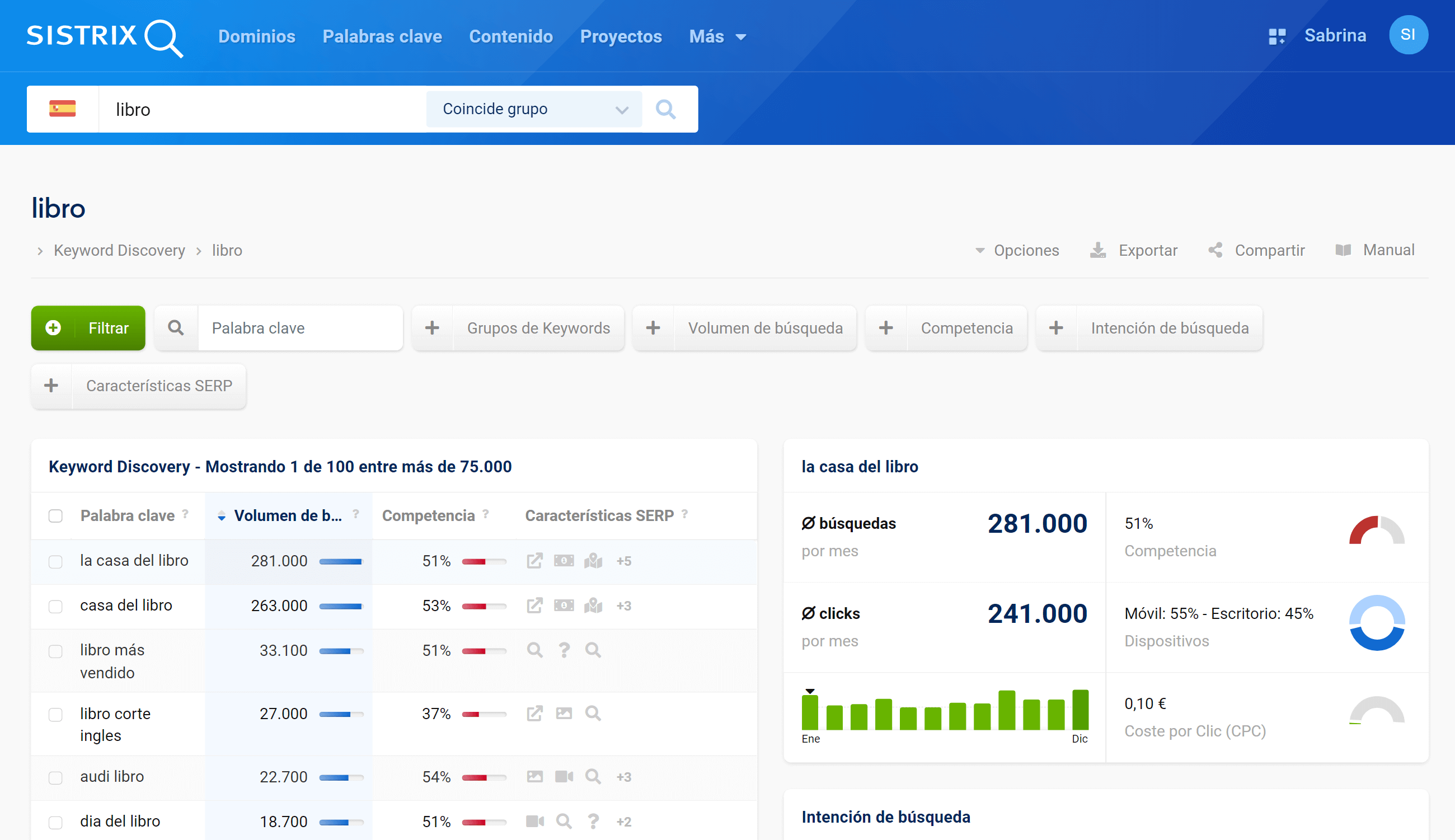The width and height of the screenshot is (1455, 840).
Task: Expand the Opciones dropdown
Action: click(x=1017, y=250)
